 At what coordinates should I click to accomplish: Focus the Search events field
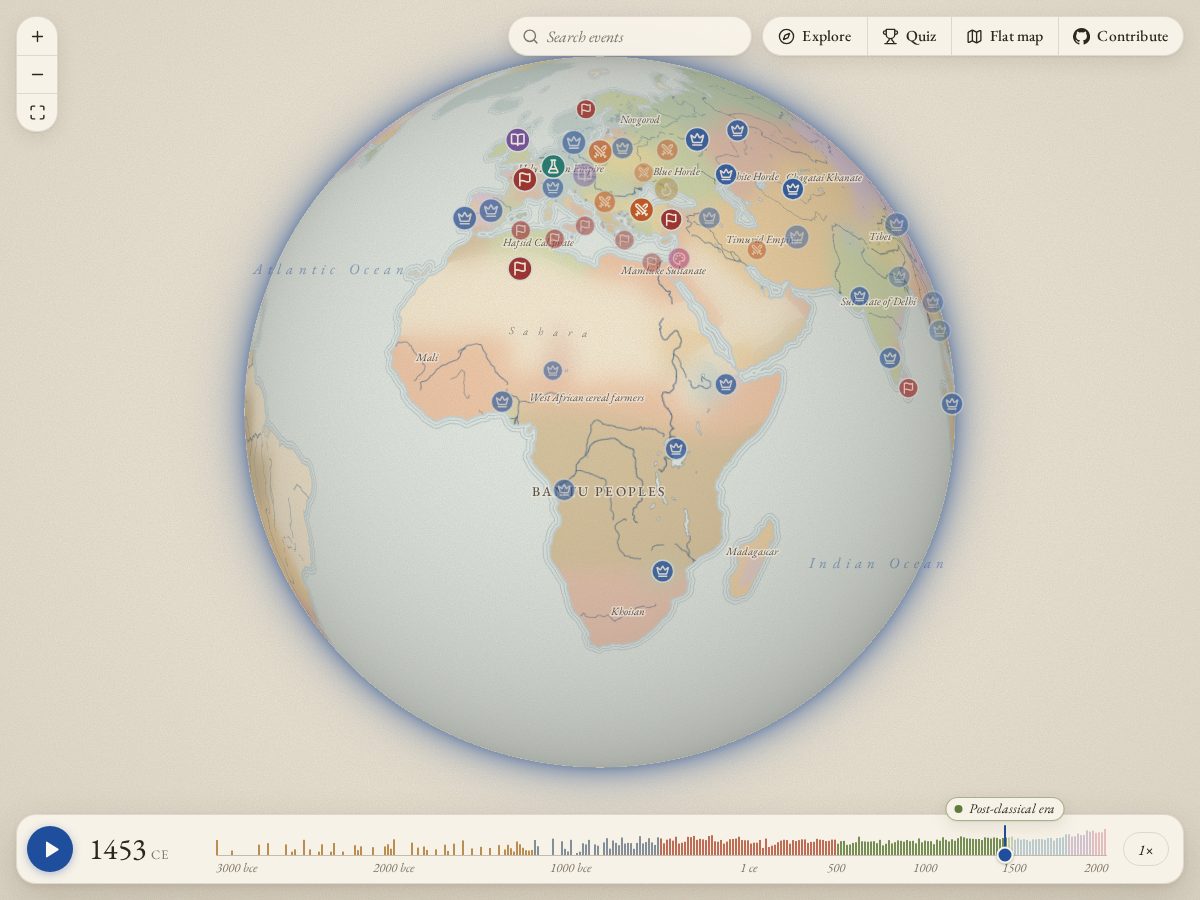(x=630, y=36)
